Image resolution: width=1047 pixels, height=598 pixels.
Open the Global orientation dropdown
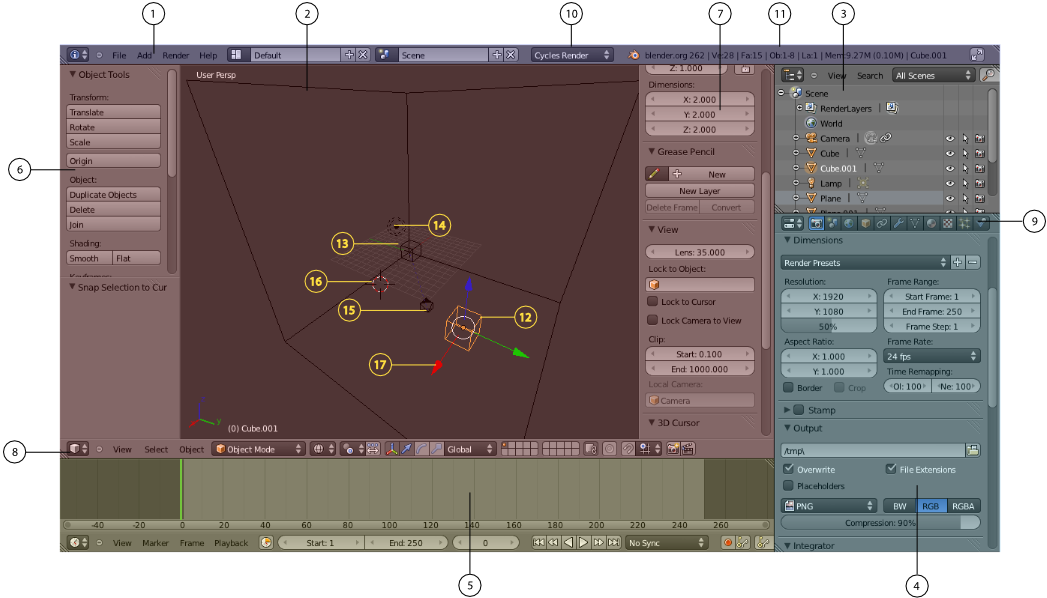[x=471, y=449]
